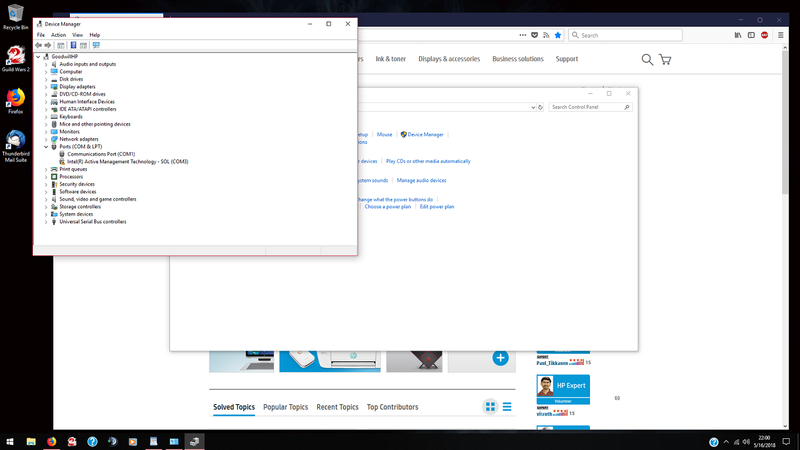
Task: Switch to the Recent Topics tab
Action: pyautogui.click(x=337, y=407)
